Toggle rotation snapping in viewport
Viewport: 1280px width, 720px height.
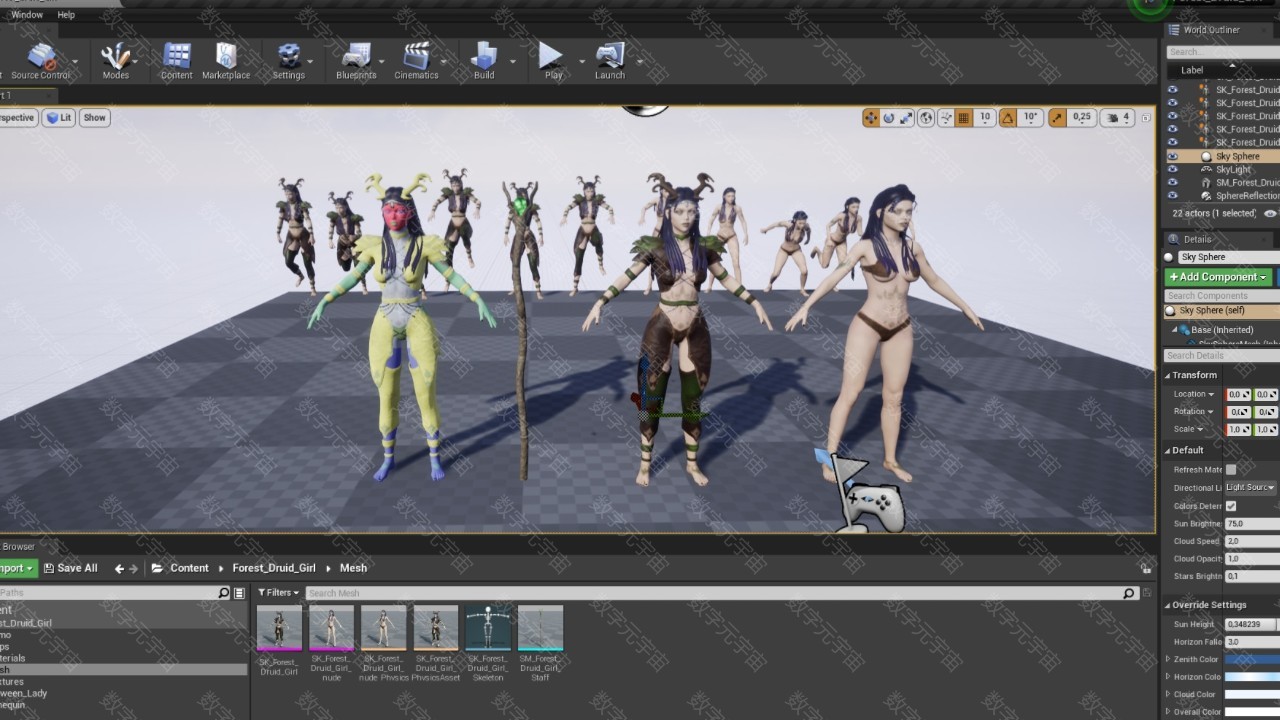coord(1008,118)
